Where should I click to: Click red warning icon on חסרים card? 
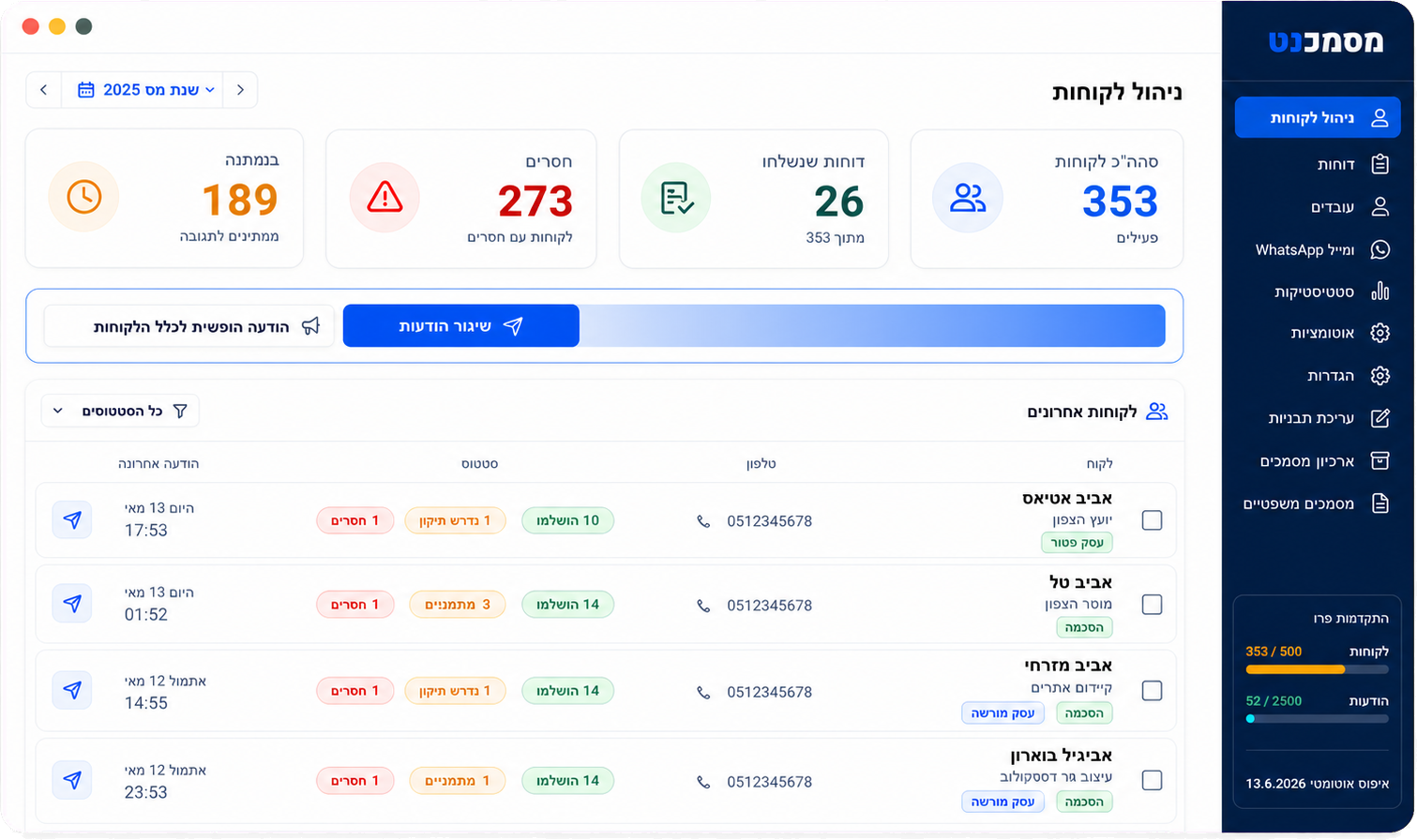384,198
